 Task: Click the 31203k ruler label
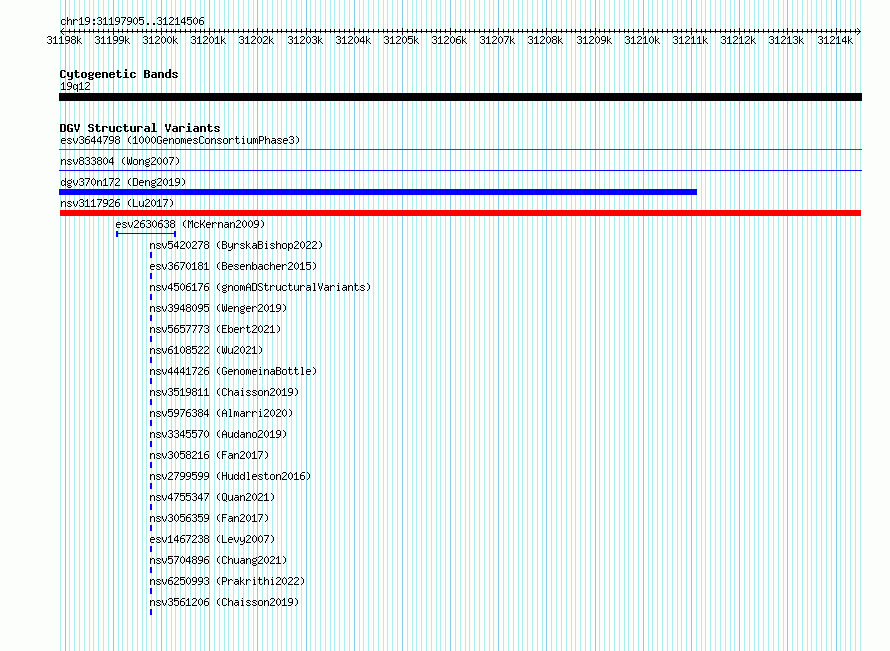pos(305,40)
